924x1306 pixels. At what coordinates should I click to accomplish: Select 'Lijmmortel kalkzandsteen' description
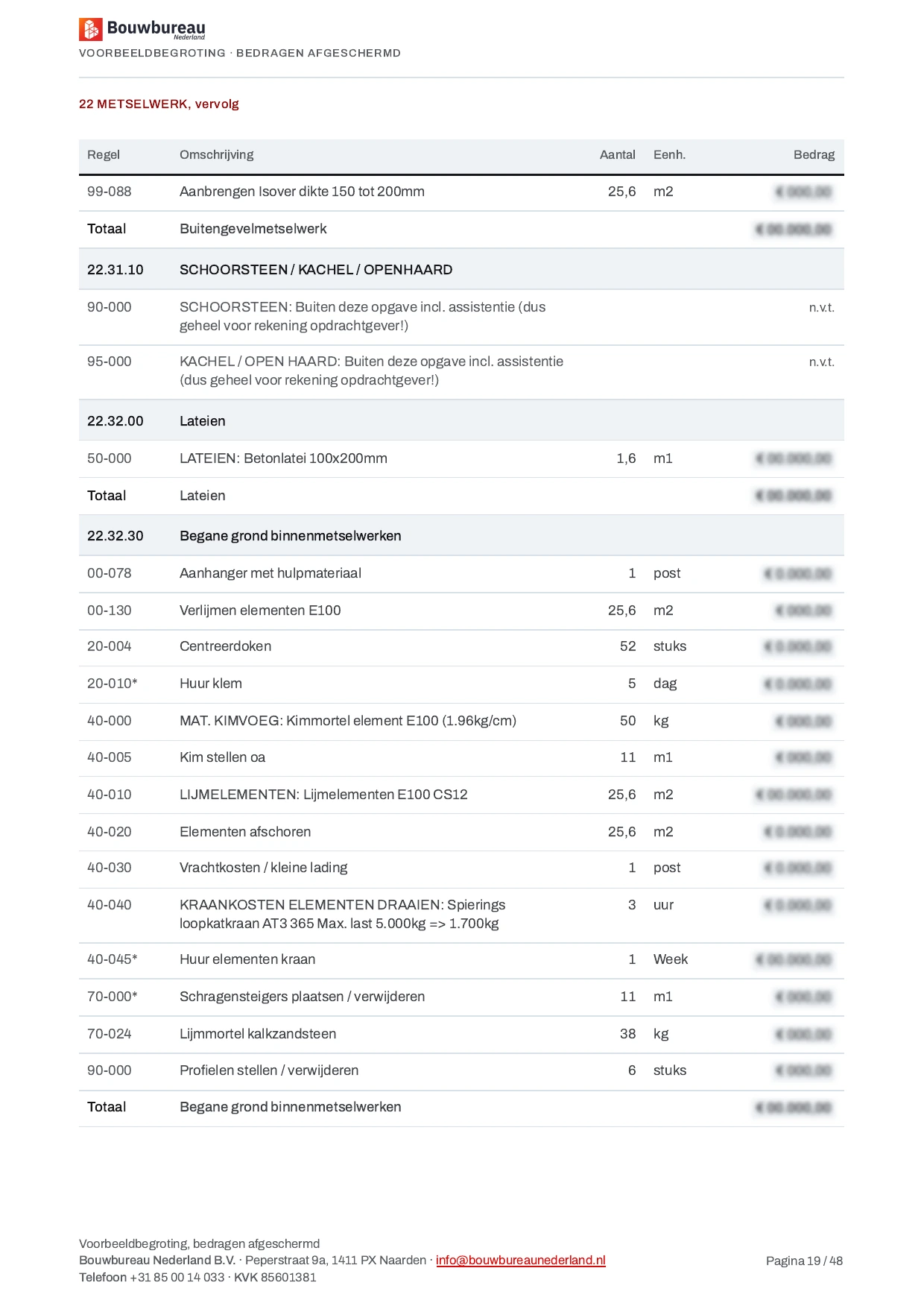pos(257,1034)
